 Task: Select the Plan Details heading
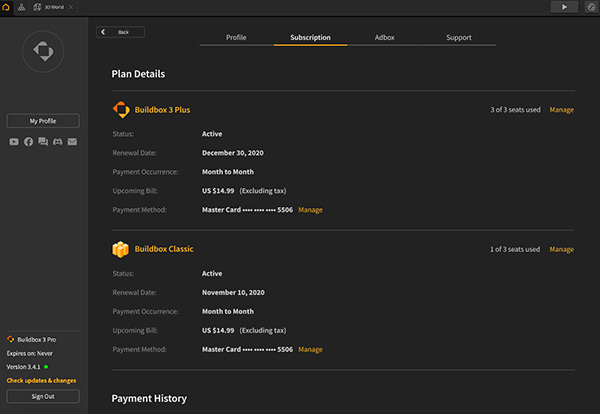(138, 74)
